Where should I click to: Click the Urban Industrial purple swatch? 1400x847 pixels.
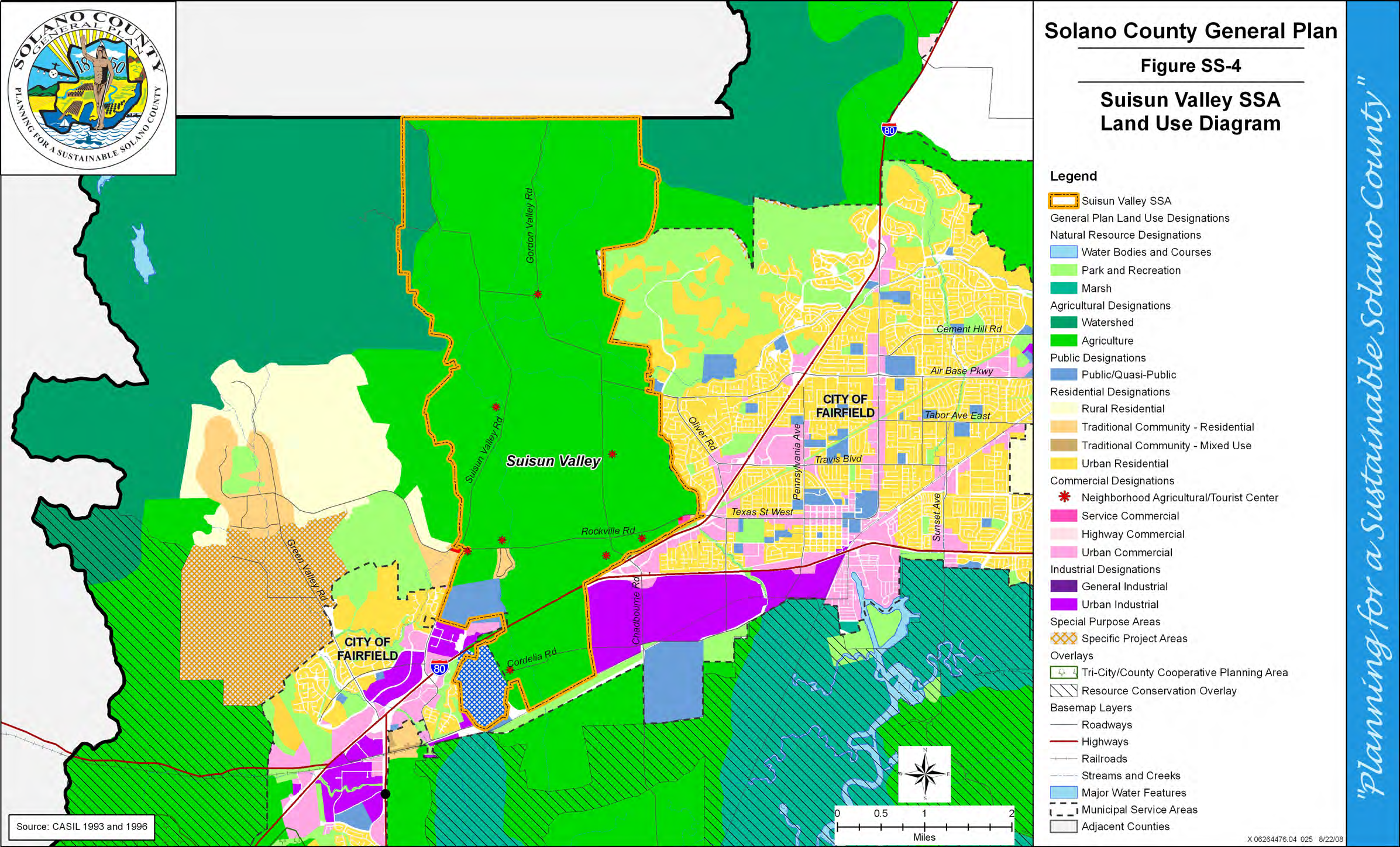point(1064,604)
